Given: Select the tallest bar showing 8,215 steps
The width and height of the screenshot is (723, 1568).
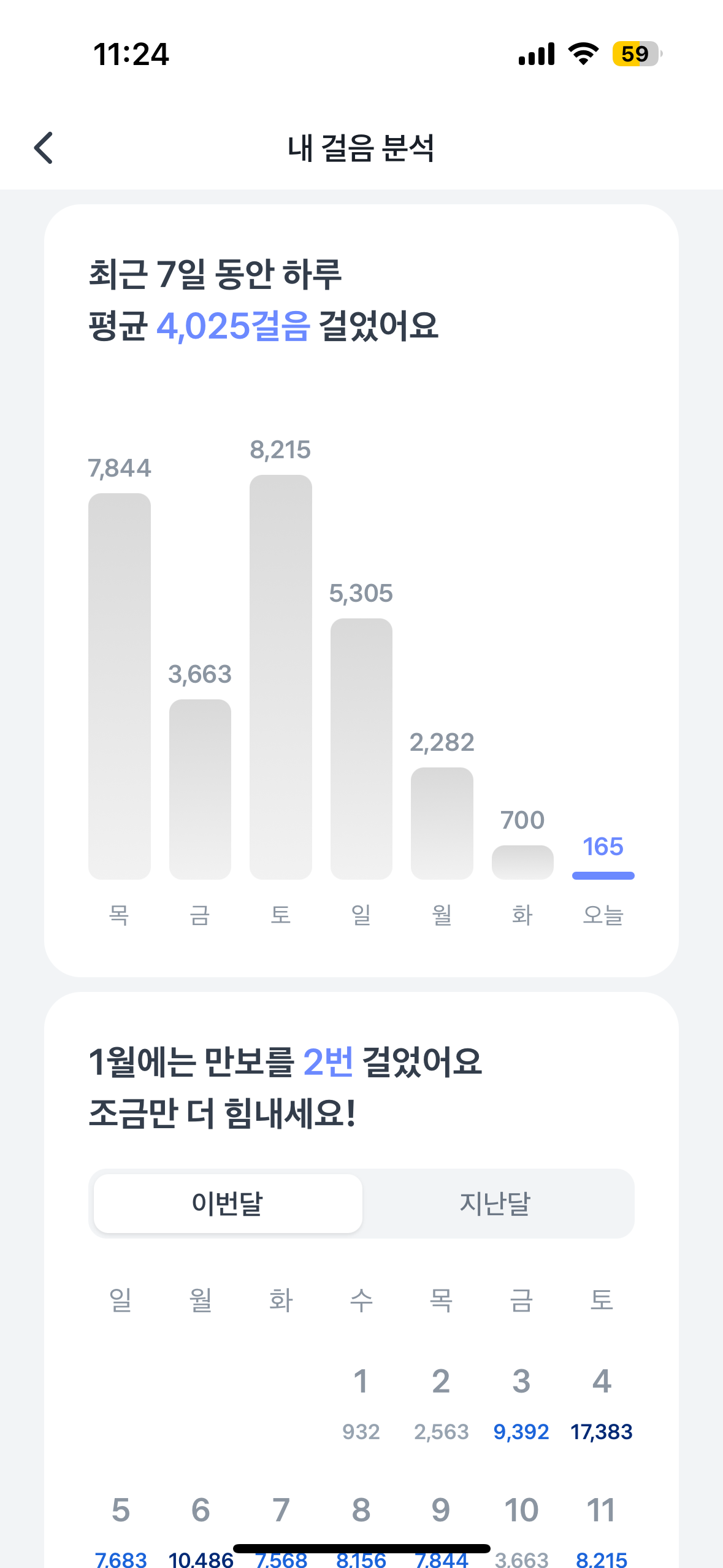Looking at the screenshot, I should pos(281,677).
